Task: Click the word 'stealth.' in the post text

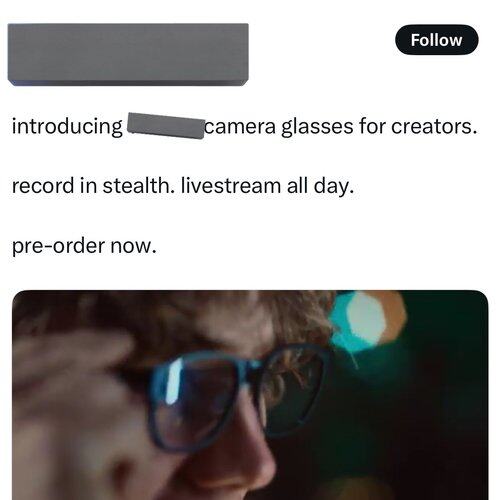Action: point(138,186)
